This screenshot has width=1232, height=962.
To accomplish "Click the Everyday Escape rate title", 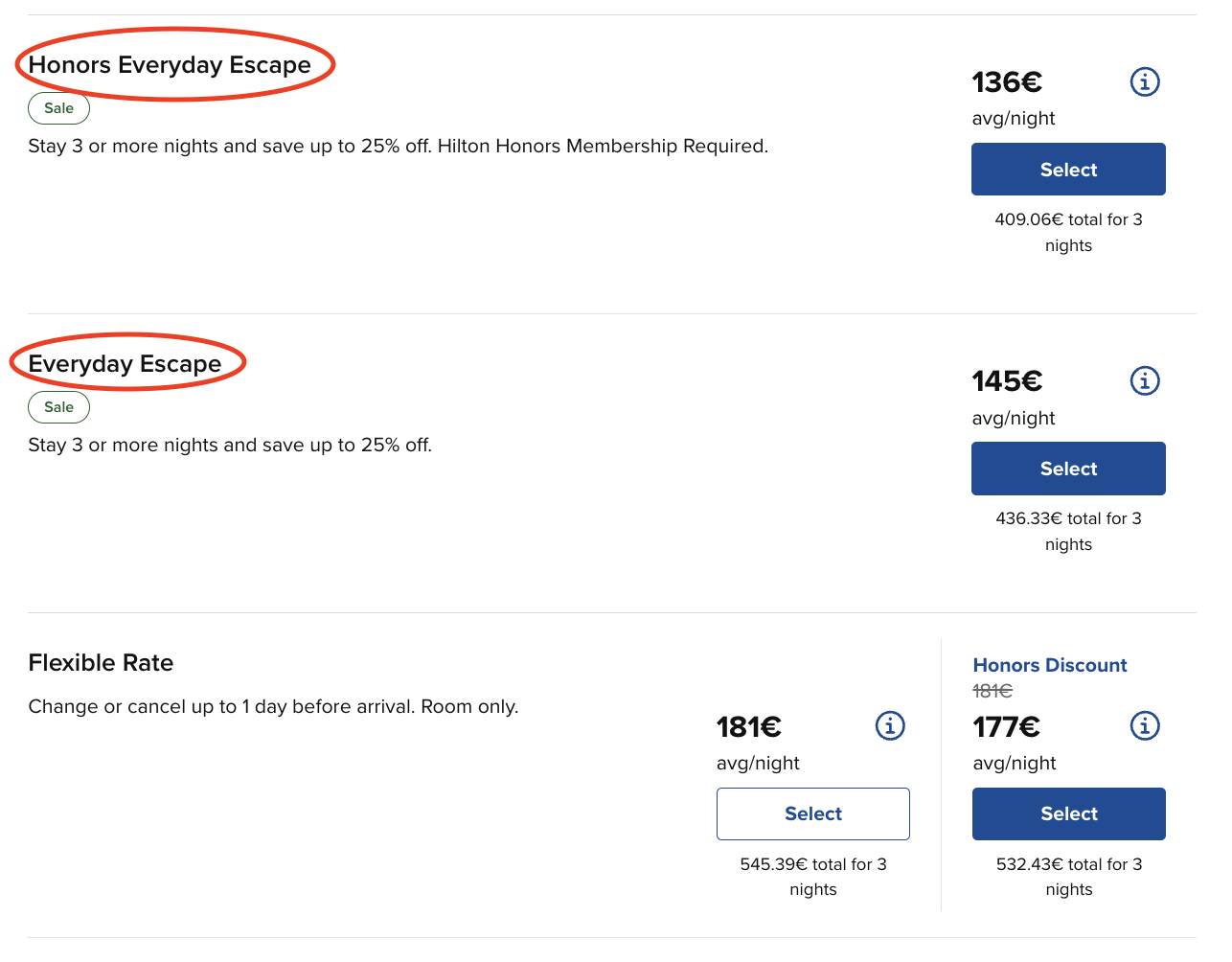I will [x=125, y=364].
